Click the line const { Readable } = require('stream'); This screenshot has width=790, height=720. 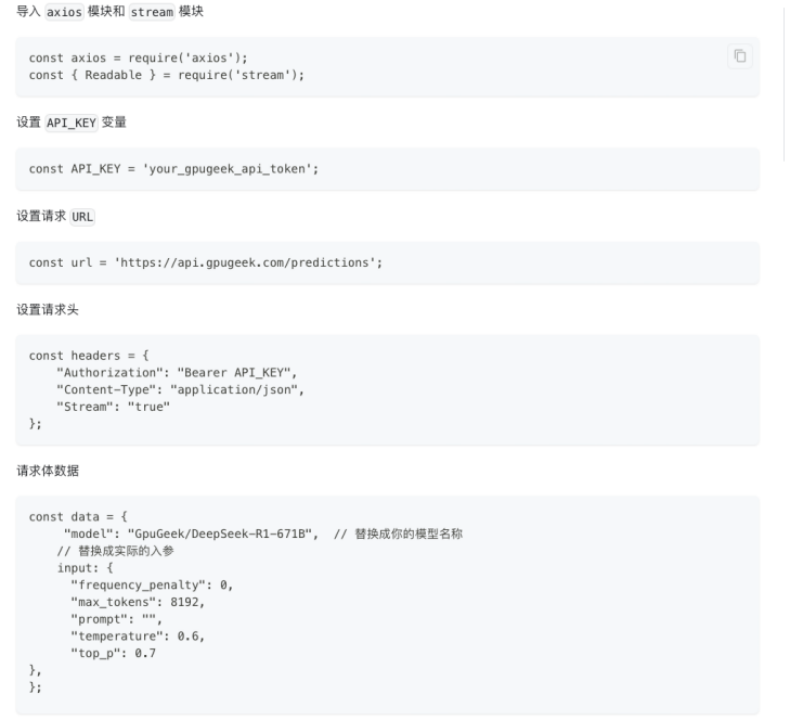click(x=167, y=75)
